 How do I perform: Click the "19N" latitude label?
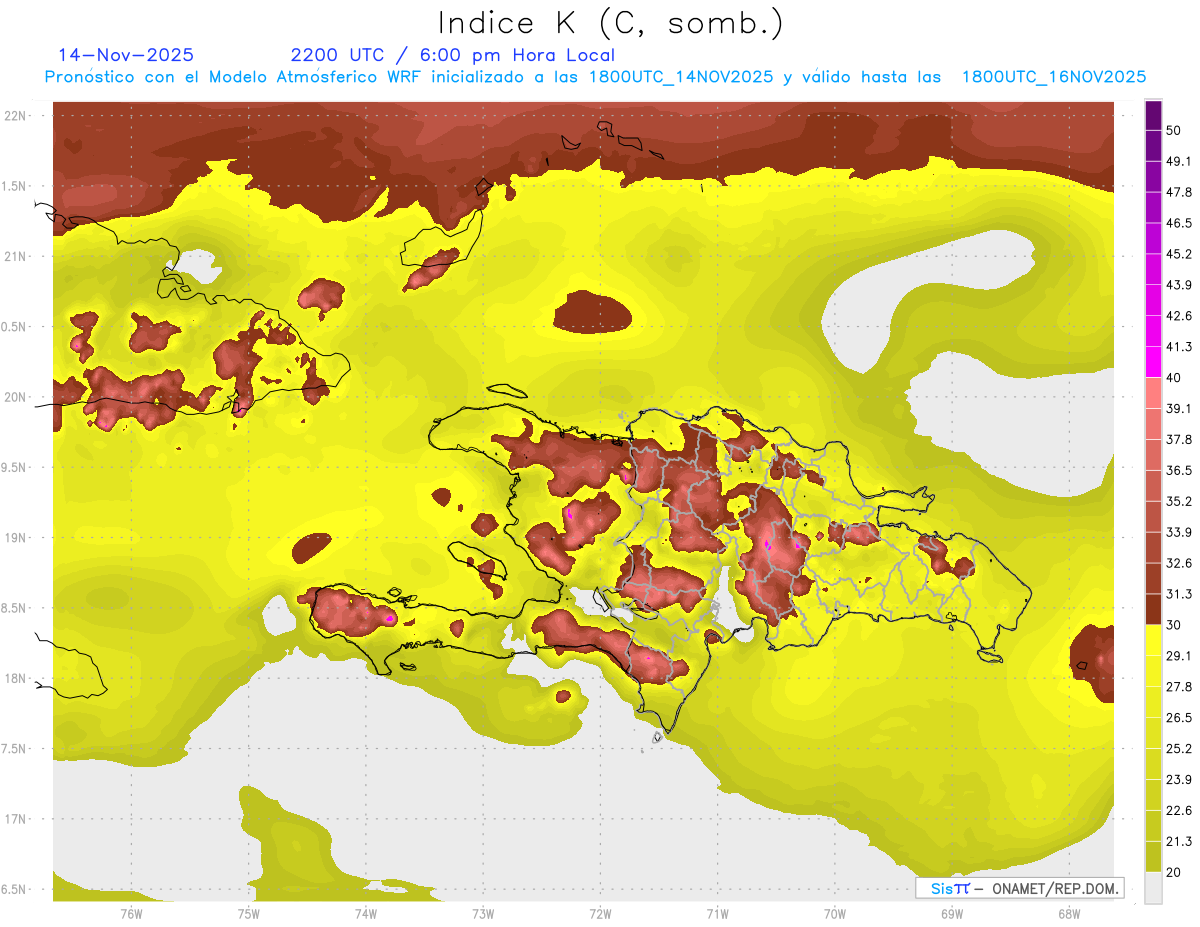(x=16, y=538)
